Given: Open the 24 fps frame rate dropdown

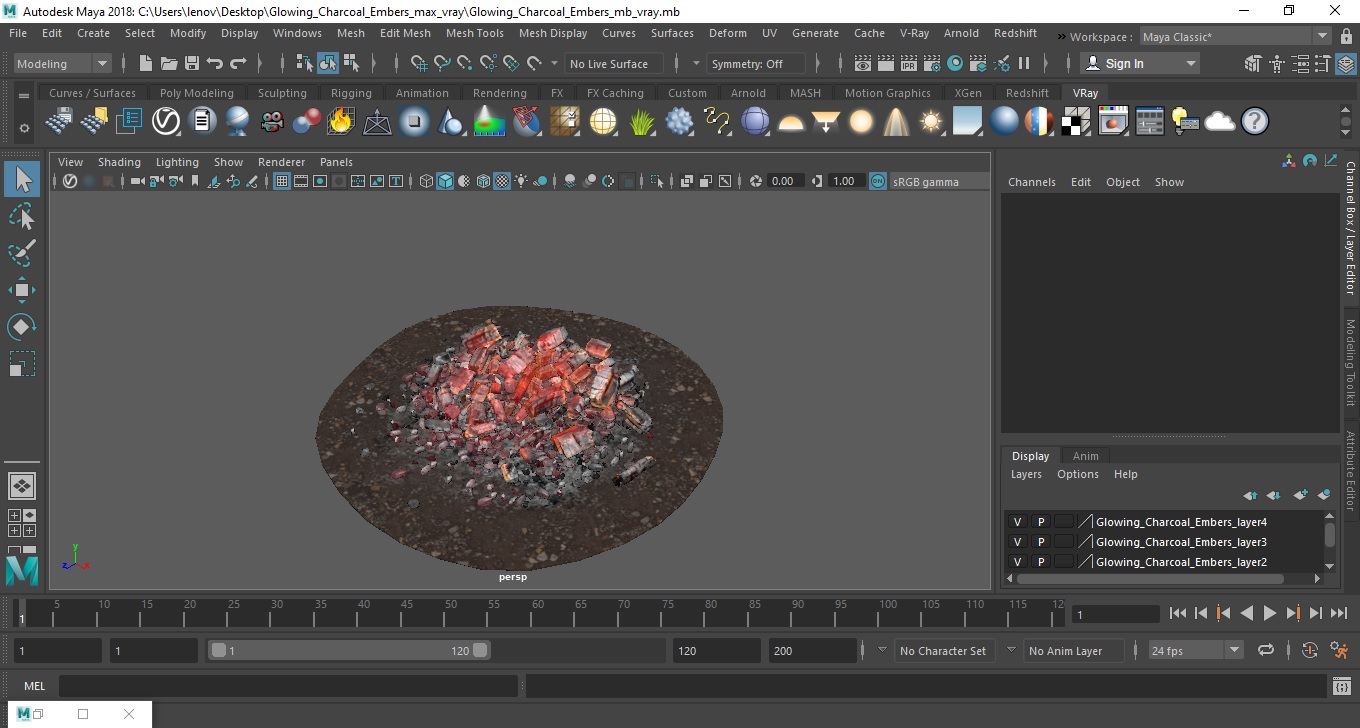Looking at the screenshot, I should tap(1196, 650).
